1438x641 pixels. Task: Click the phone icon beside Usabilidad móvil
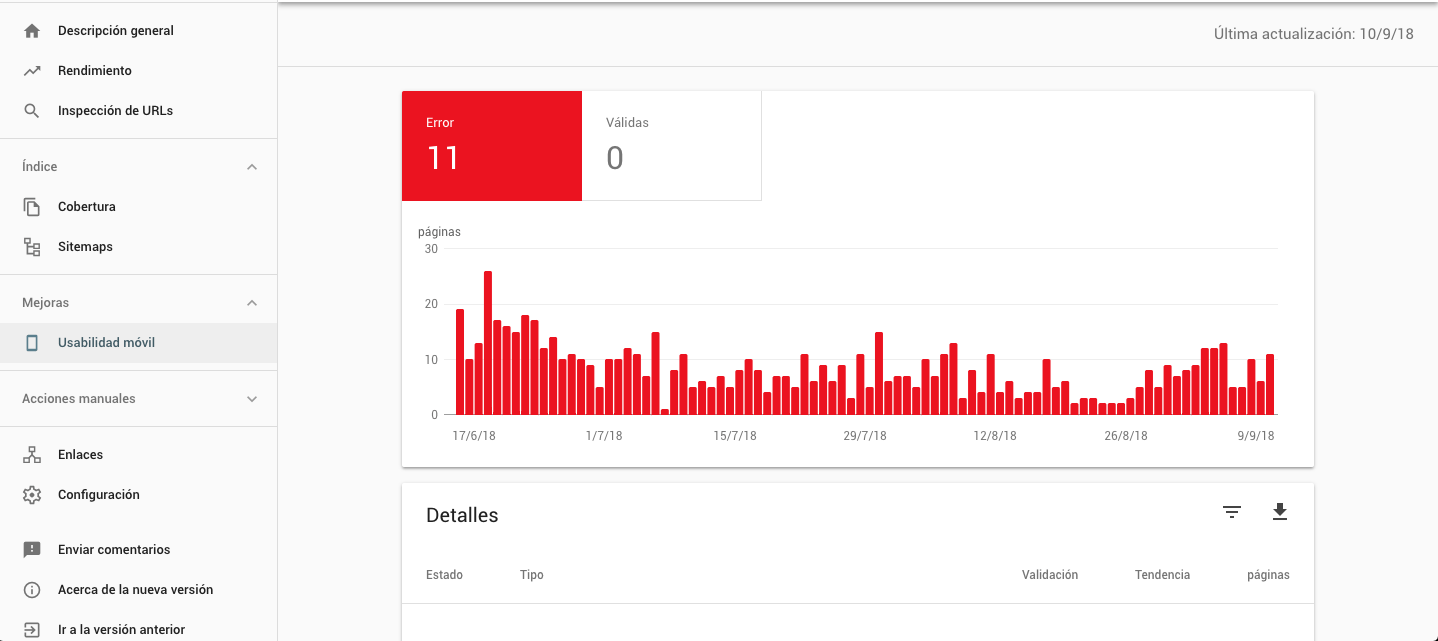pyautogui.click(x=32, y=343)
